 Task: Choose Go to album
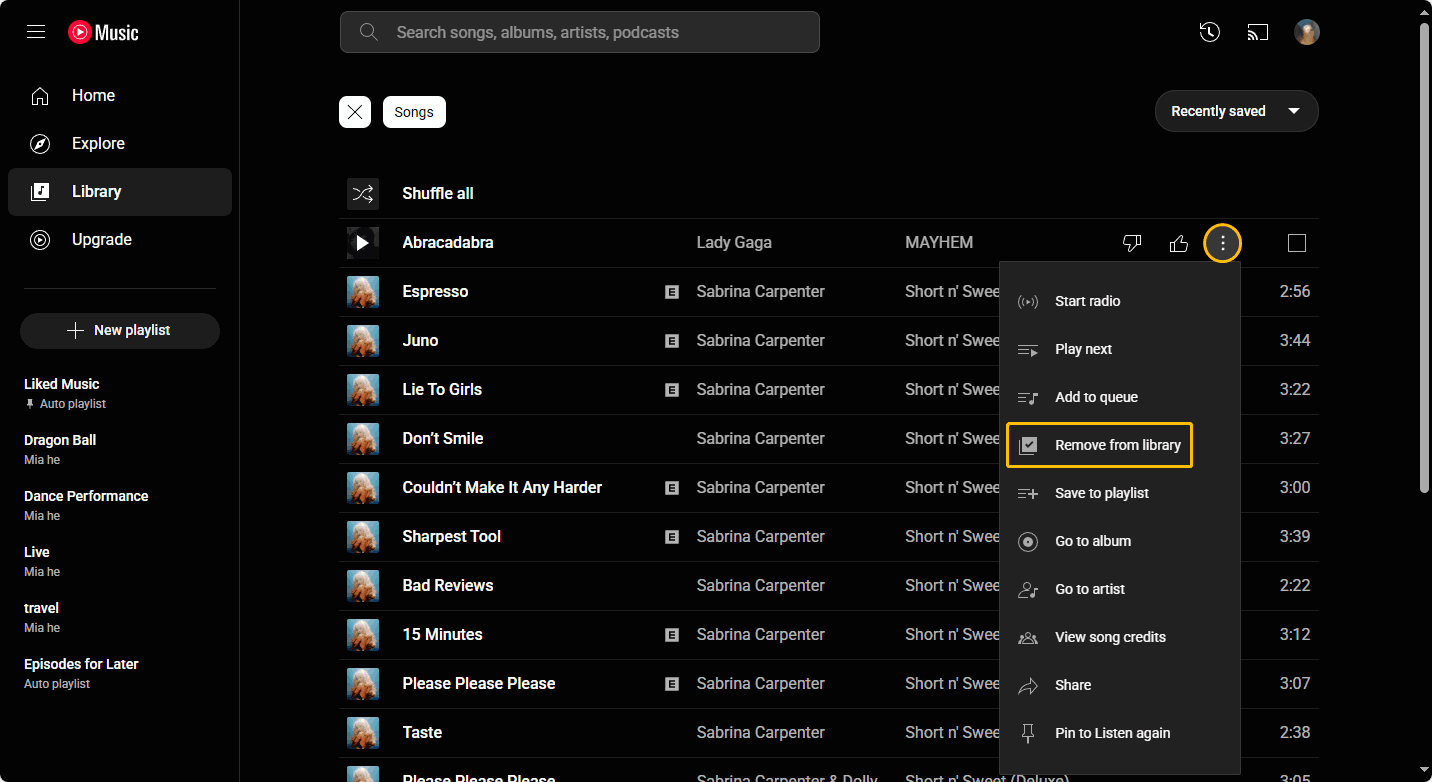tap(1120, 541)
